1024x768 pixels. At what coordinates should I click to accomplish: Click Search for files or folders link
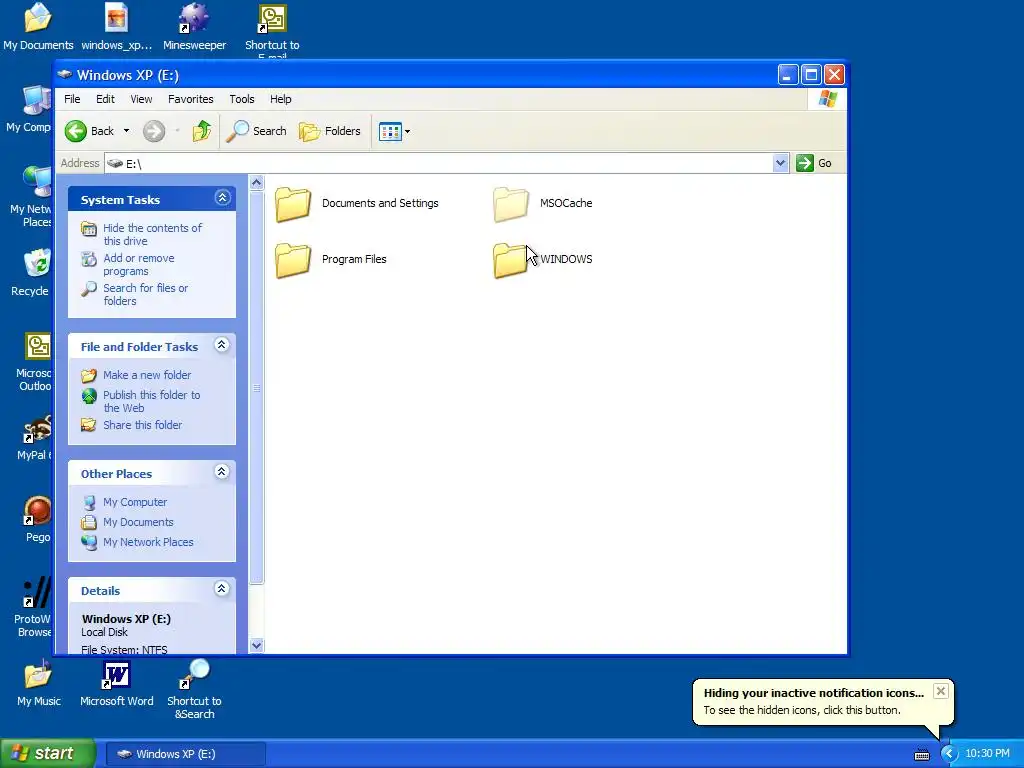[145, 295]
